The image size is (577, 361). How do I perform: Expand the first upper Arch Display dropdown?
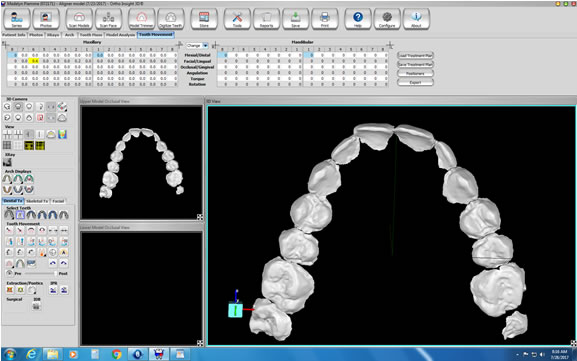click(x=7, y=179)
